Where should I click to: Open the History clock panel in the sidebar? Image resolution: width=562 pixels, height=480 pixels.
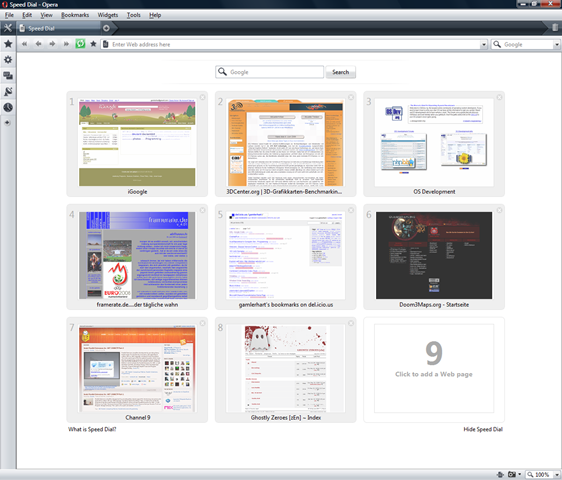click(8, 107)
